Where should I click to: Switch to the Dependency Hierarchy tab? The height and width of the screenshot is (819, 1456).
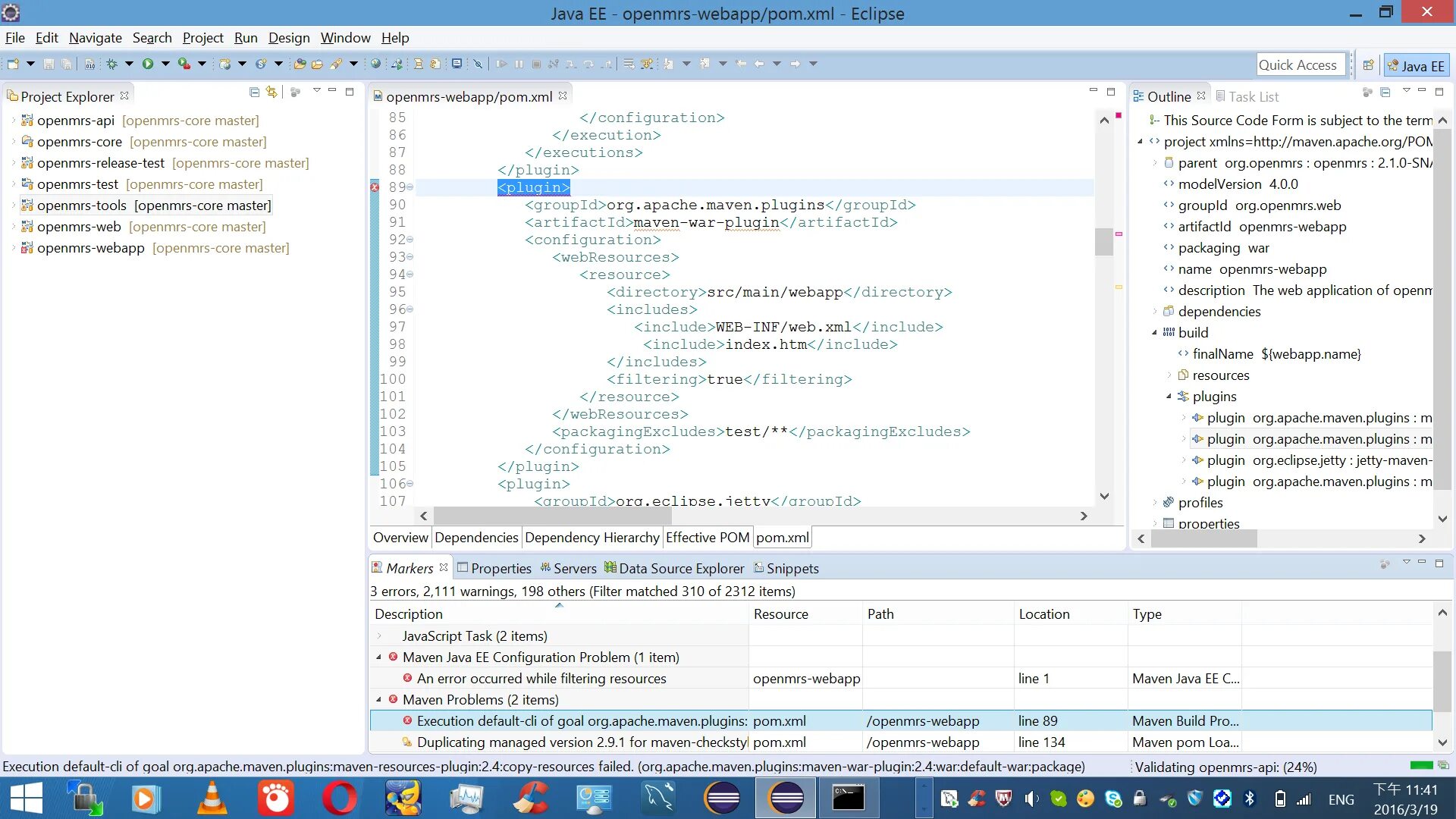click(591, 537)
